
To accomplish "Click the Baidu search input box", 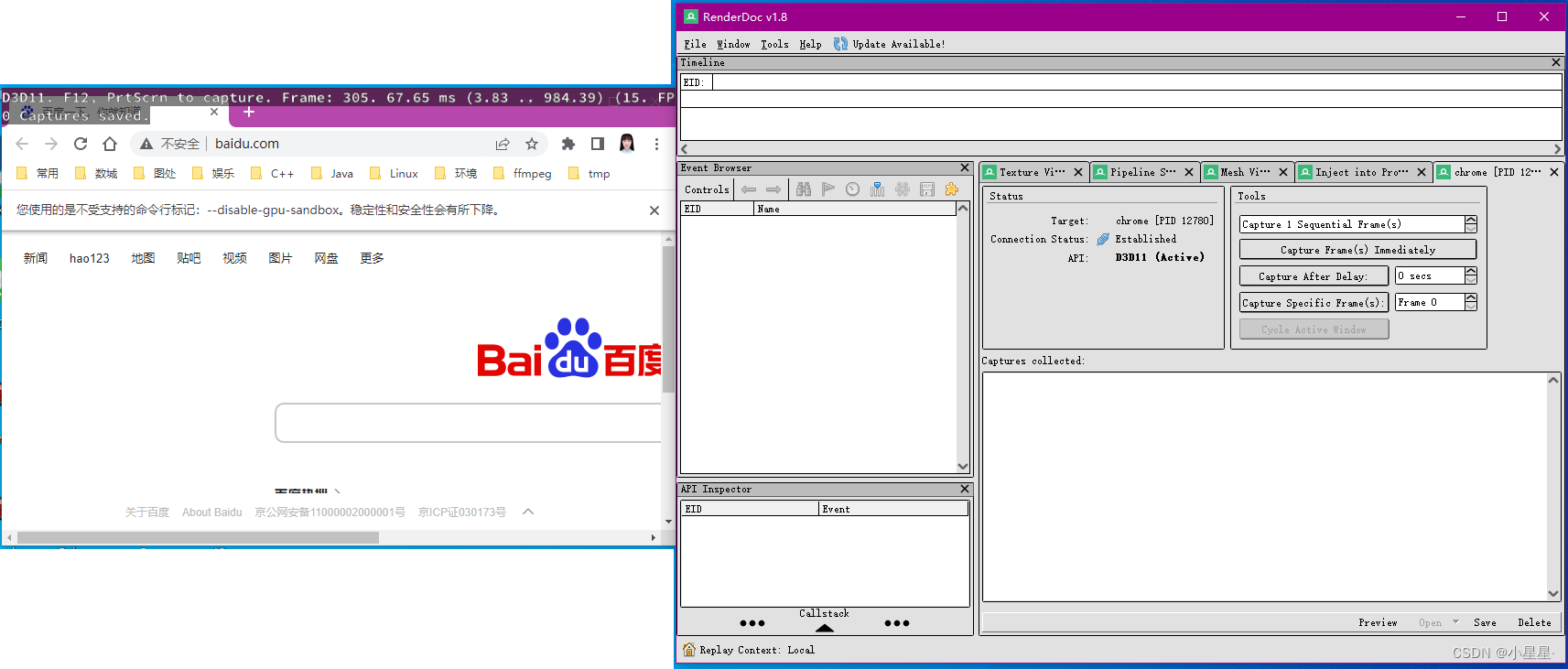I will 468,423.
